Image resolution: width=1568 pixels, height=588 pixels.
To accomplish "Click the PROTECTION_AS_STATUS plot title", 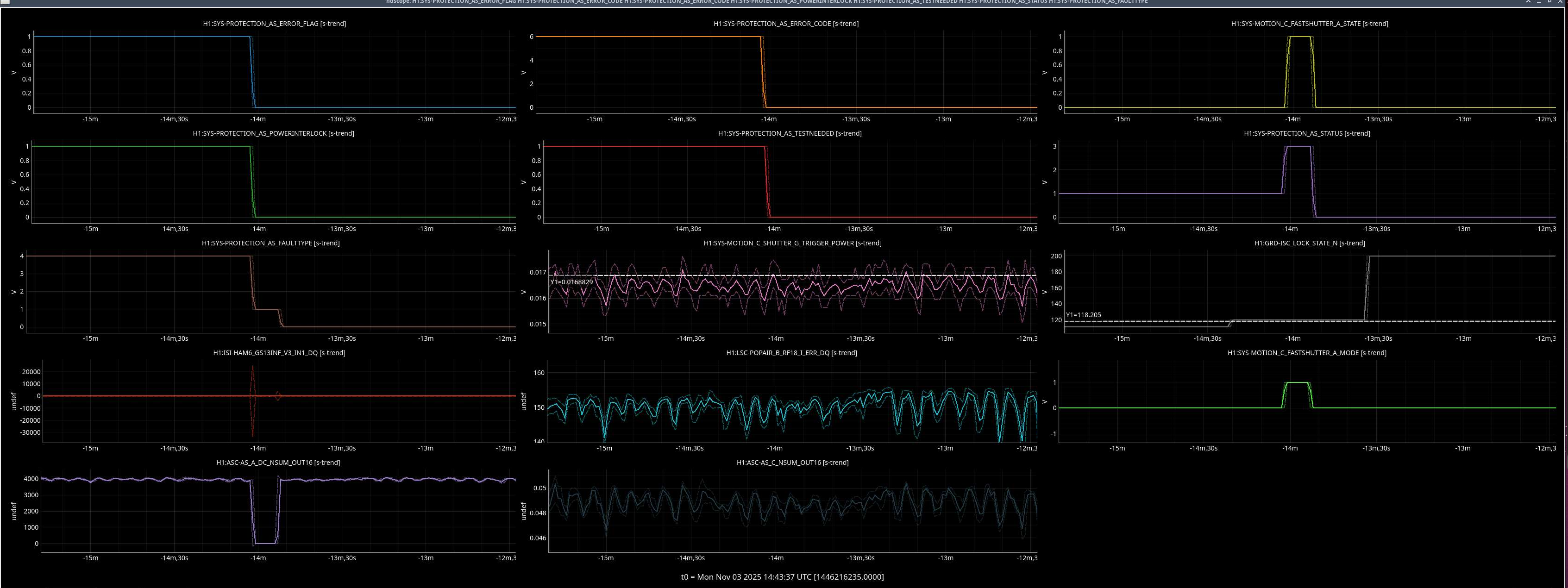I will pyautogui.click(x=1307, y=133).
